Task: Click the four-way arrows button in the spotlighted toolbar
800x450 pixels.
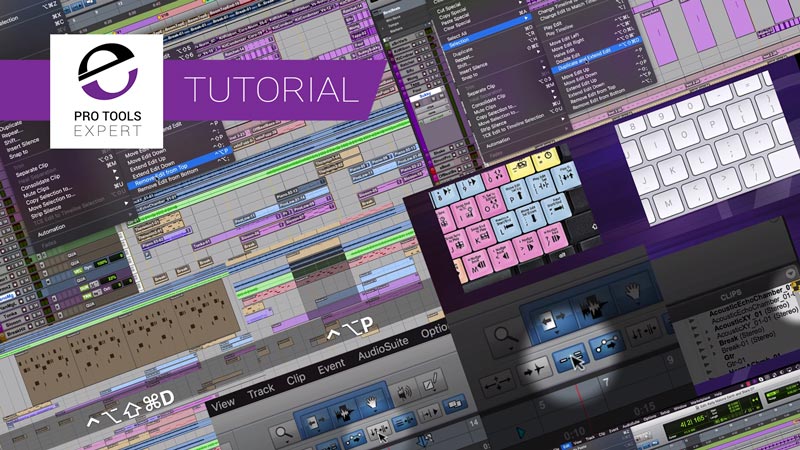Action: coord(496,383)
